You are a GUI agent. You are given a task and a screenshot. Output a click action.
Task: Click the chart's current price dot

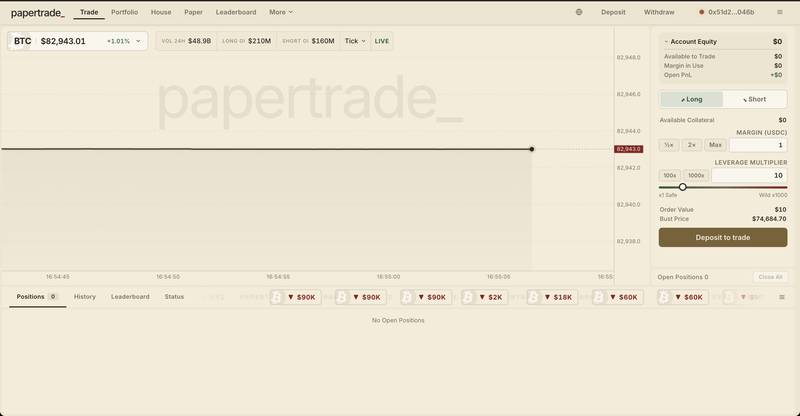532,149
